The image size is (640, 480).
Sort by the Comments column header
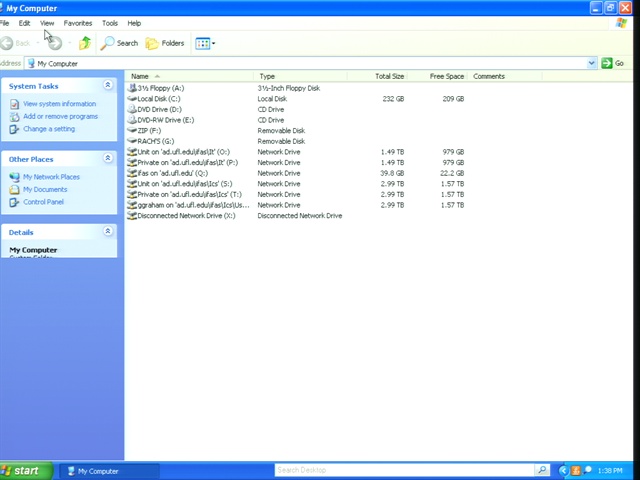[x=504, y=76]
